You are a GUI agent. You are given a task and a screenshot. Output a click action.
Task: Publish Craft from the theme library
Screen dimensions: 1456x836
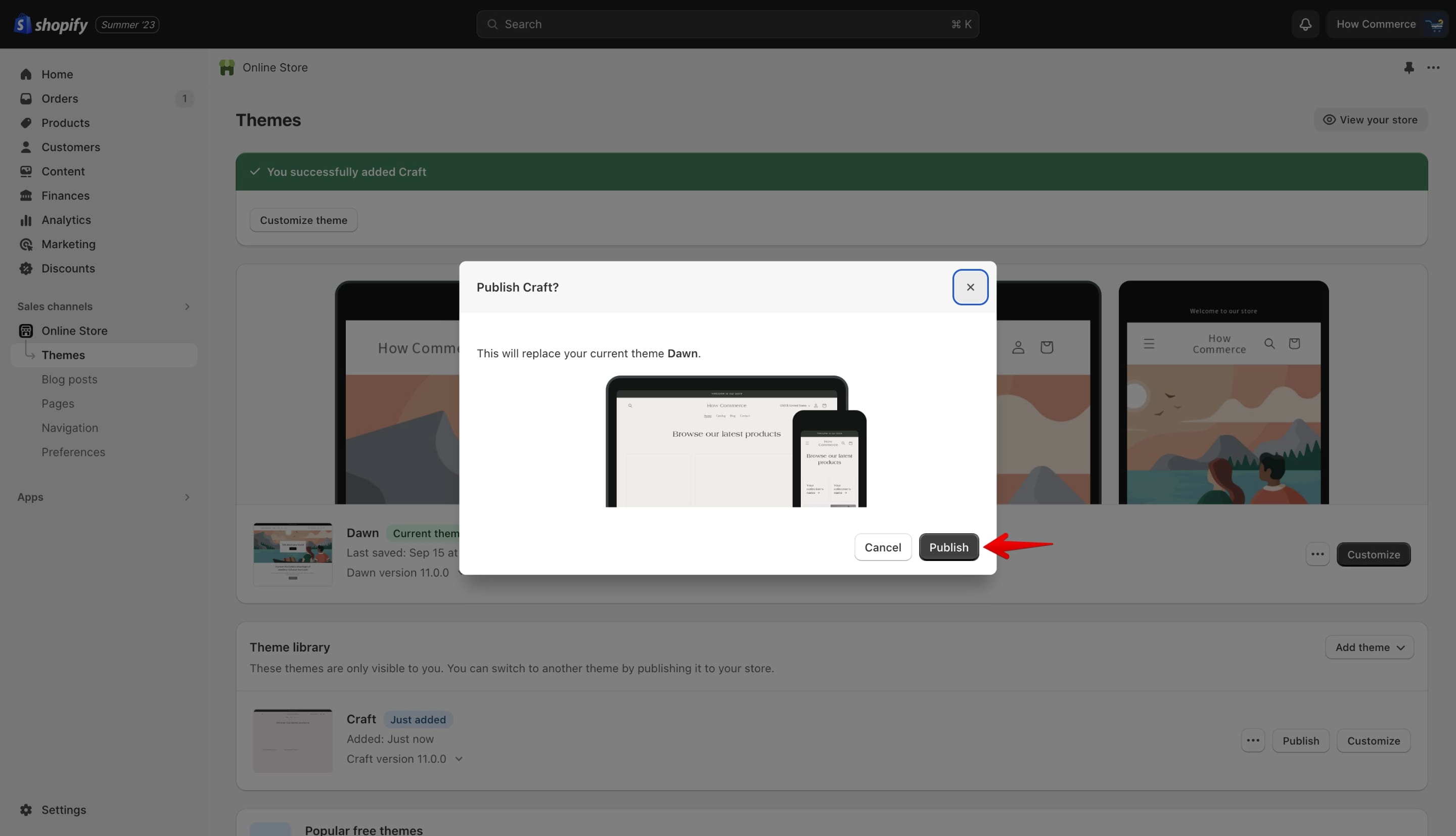(x=1300, y=740)
